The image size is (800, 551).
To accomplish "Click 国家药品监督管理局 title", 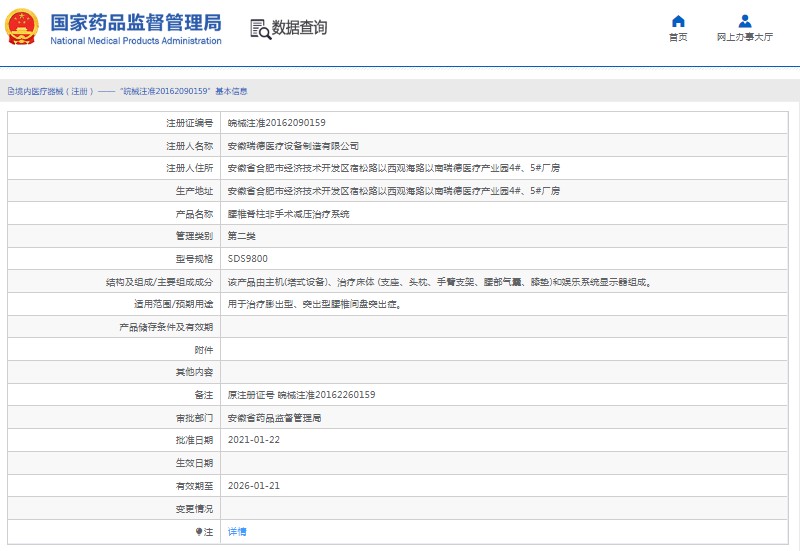I will pyautogui.click(x=136, y=22).
